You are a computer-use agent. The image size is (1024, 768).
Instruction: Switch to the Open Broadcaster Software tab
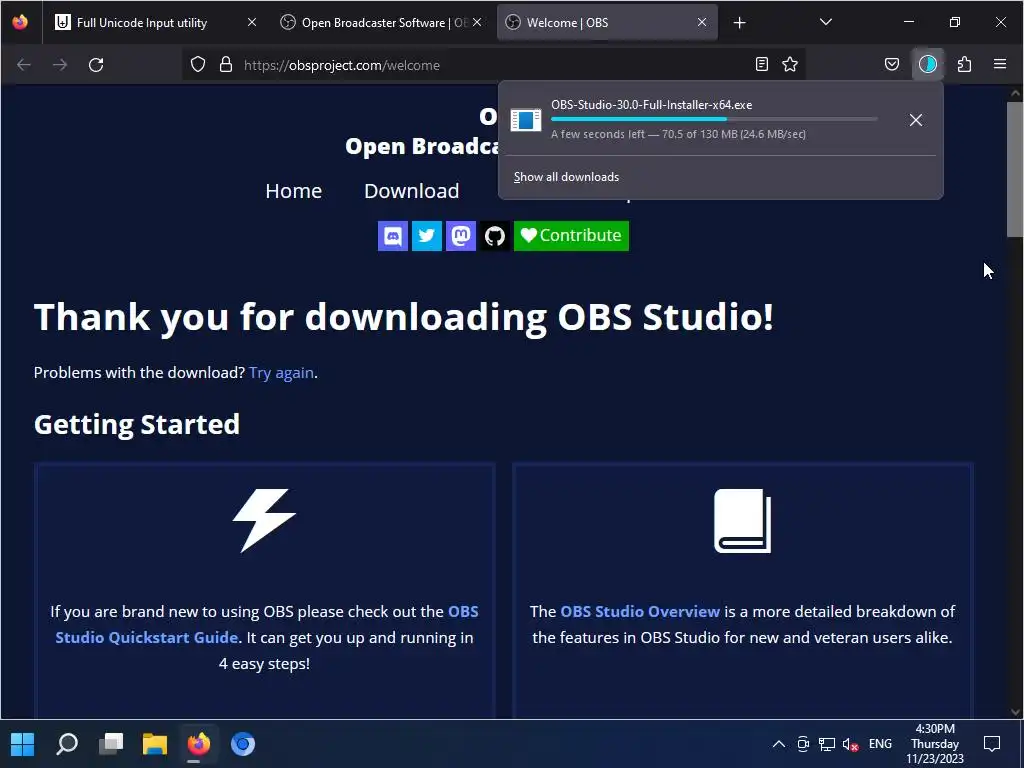pos(381,23)
